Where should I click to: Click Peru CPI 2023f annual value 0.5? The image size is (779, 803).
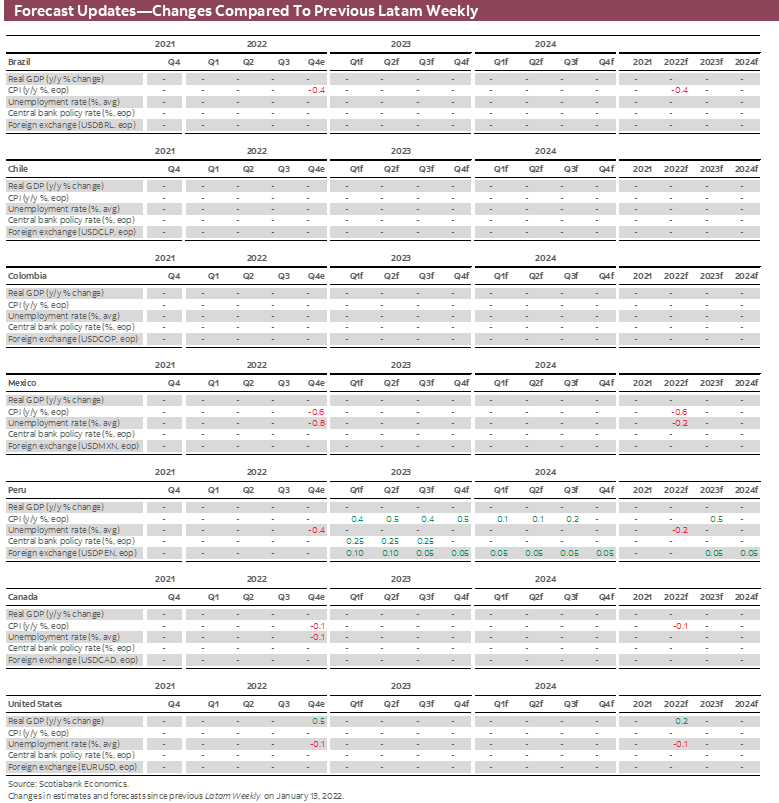(x=717, y=519)
